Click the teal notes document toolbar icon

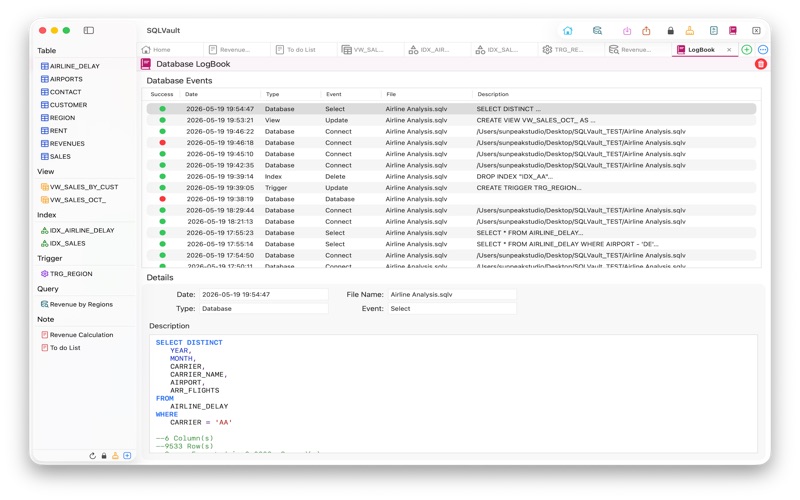pos(713,31)
